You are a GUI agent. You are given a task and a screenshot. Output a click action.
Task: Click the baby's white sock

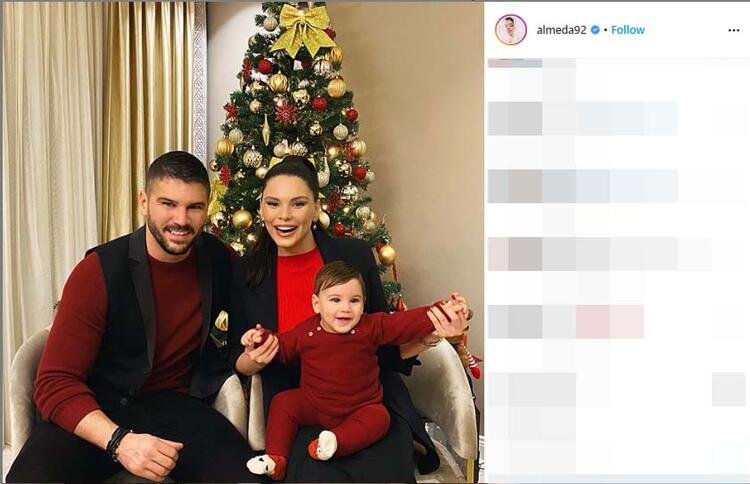tap(326, 445)
